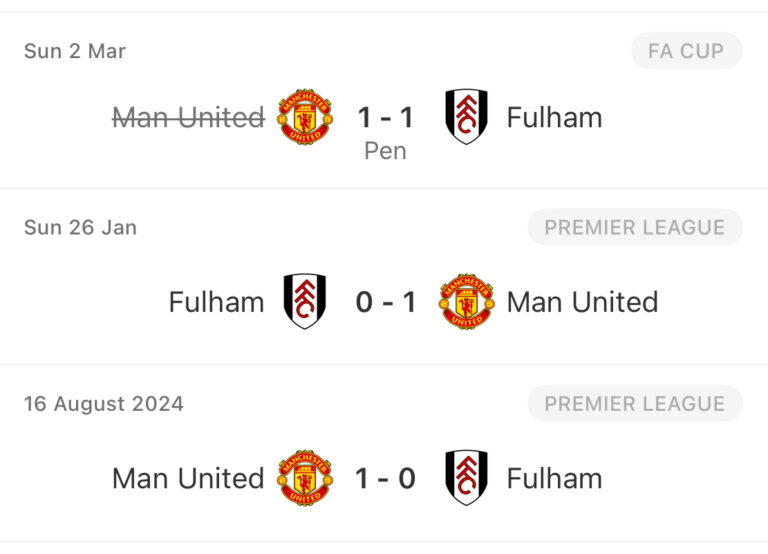Open the 1 - 0 match score
Screen dimensions: 768x554
click(386, 478)
